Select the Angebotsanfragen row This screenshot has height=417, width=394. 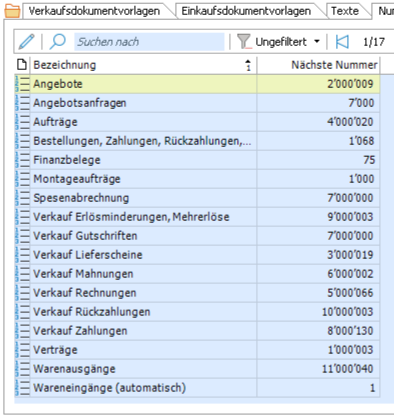(x=197, y=103)
